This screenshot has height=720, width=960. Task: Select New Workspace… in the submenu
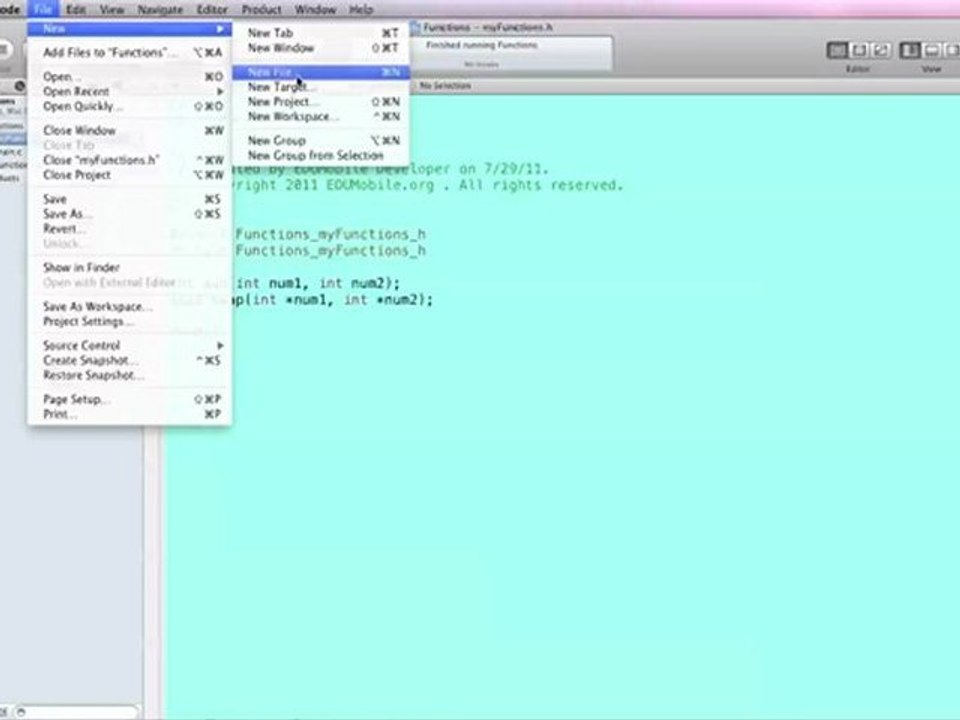pyautogui.click(x=321, y=116)
